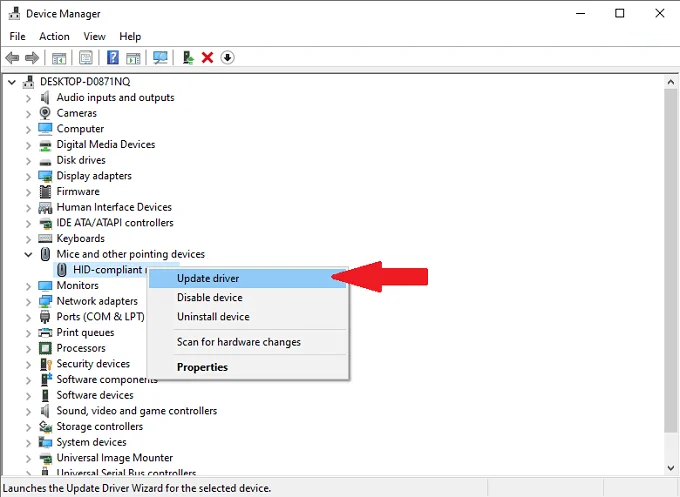680x497 pixels.
Task: Click the Scan for hardware changes monitor icon
Action: (x=160, y=57)
